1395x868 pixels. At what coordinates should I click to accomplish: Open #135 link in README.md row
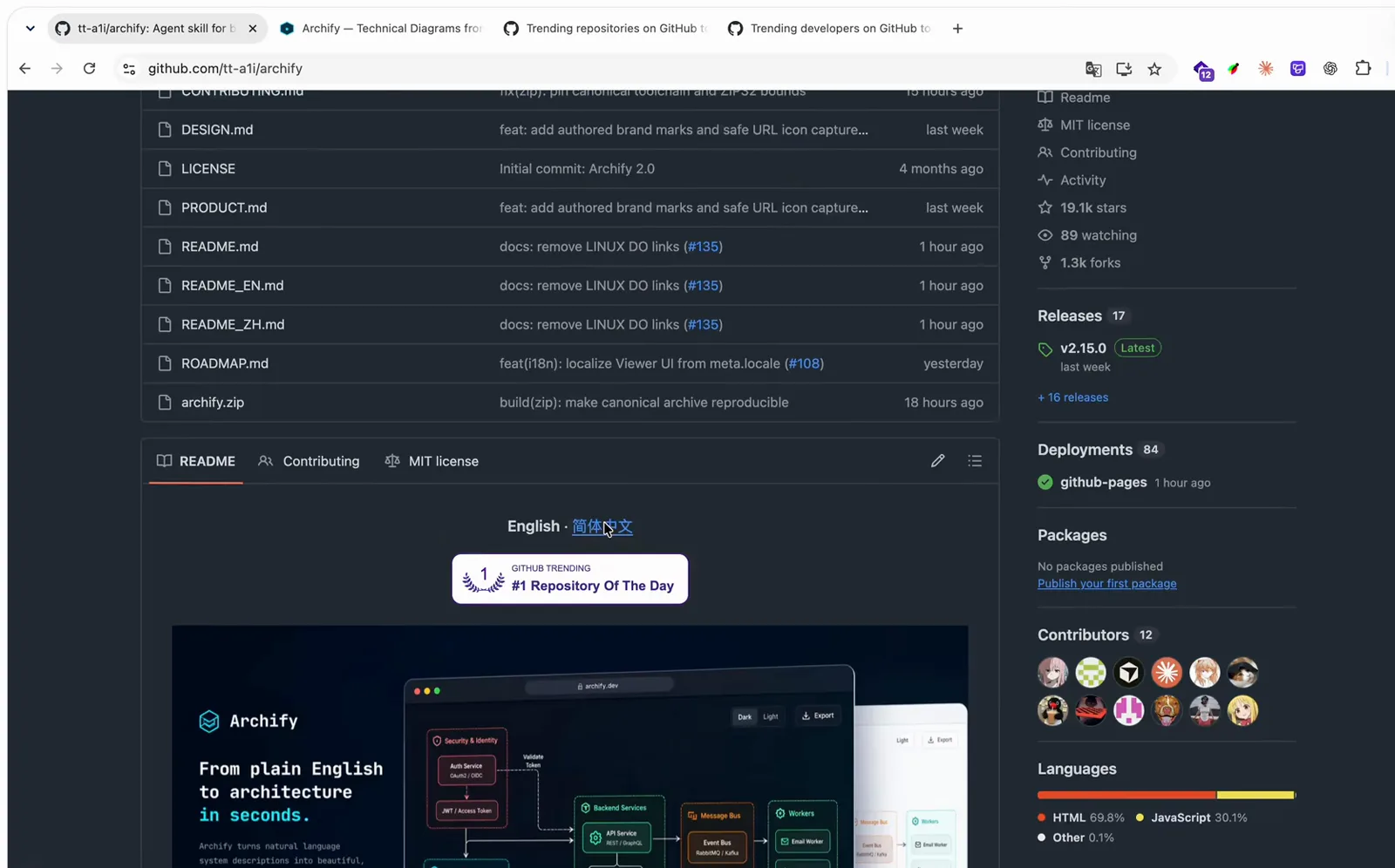(703, 247)
